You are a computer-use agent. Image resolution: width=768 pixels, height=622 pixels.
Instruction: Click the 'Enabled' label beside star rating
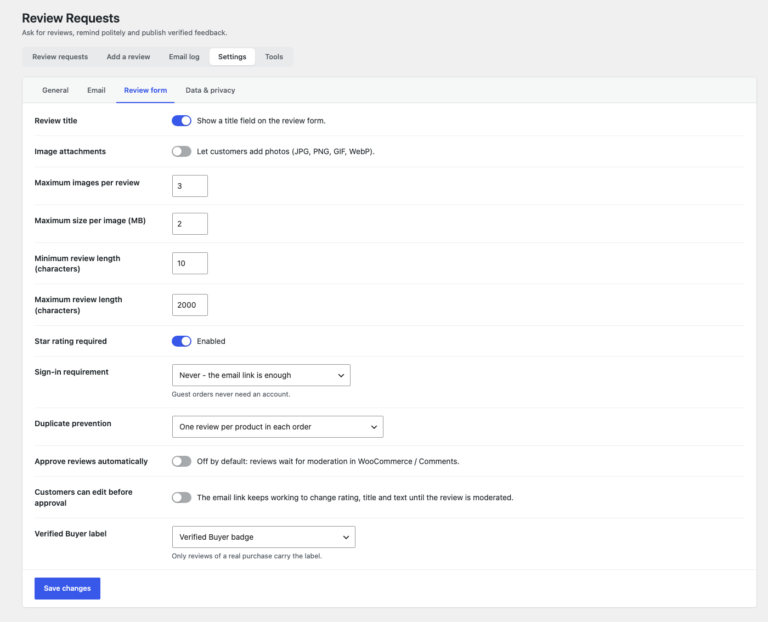coord(211,341)
